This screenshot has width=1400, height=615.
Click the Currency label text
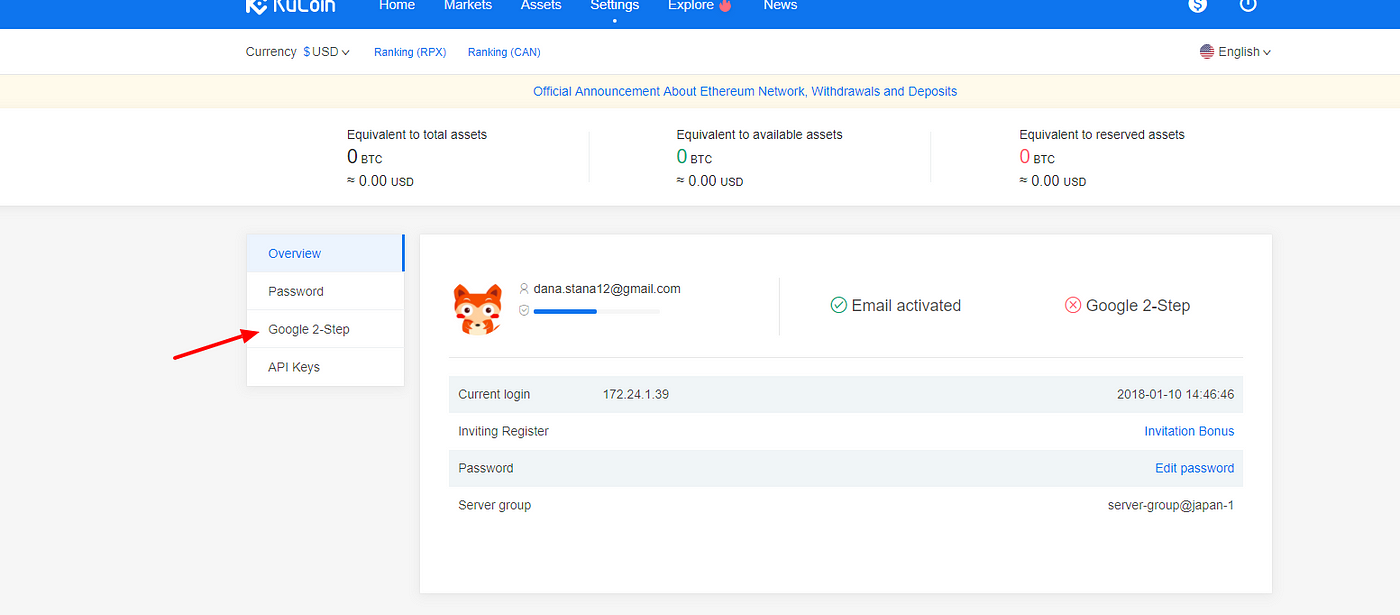point(271,52)
